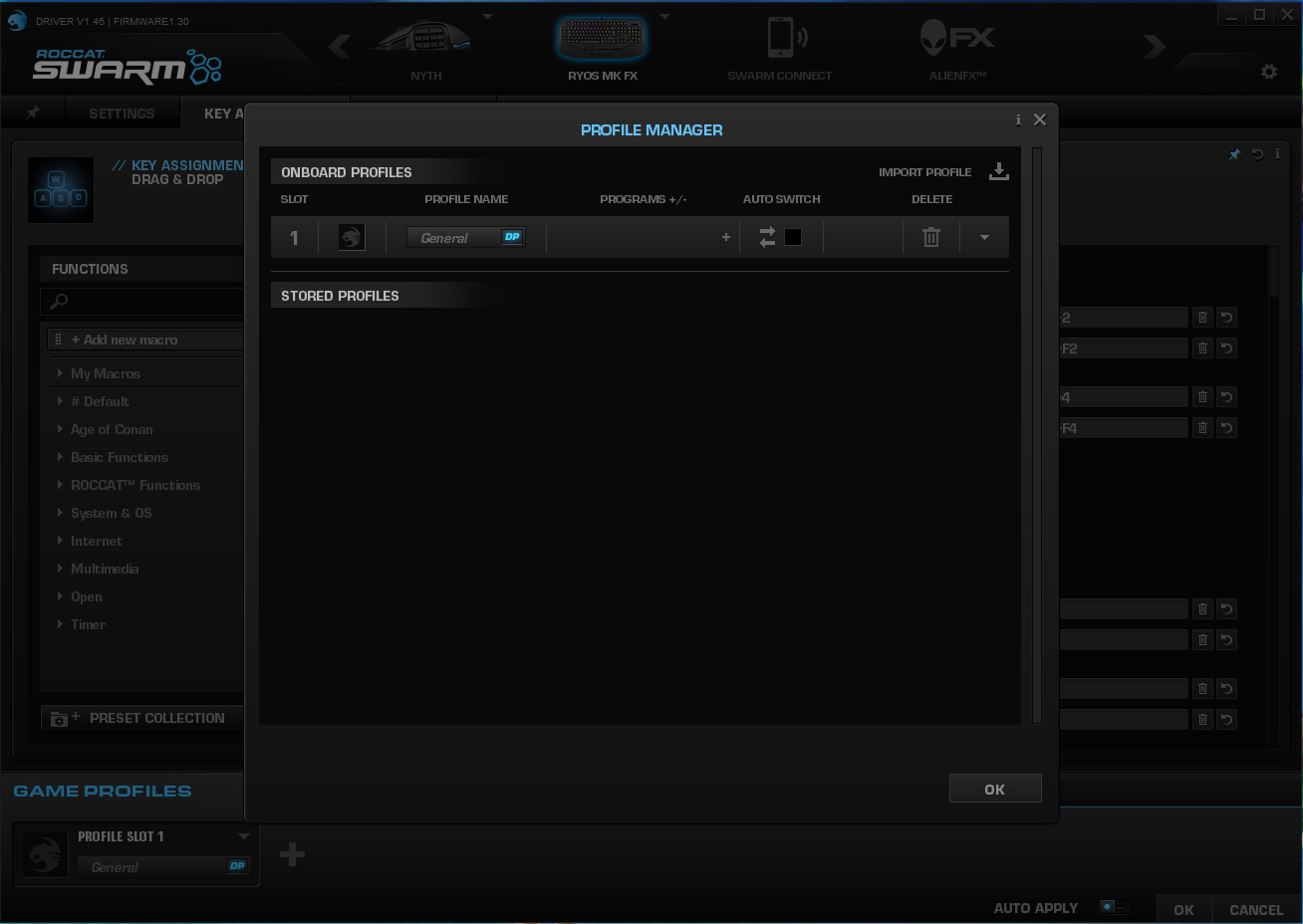Click the Stored Profiles header
1303x924 pixels.
(x=340, y=296)
